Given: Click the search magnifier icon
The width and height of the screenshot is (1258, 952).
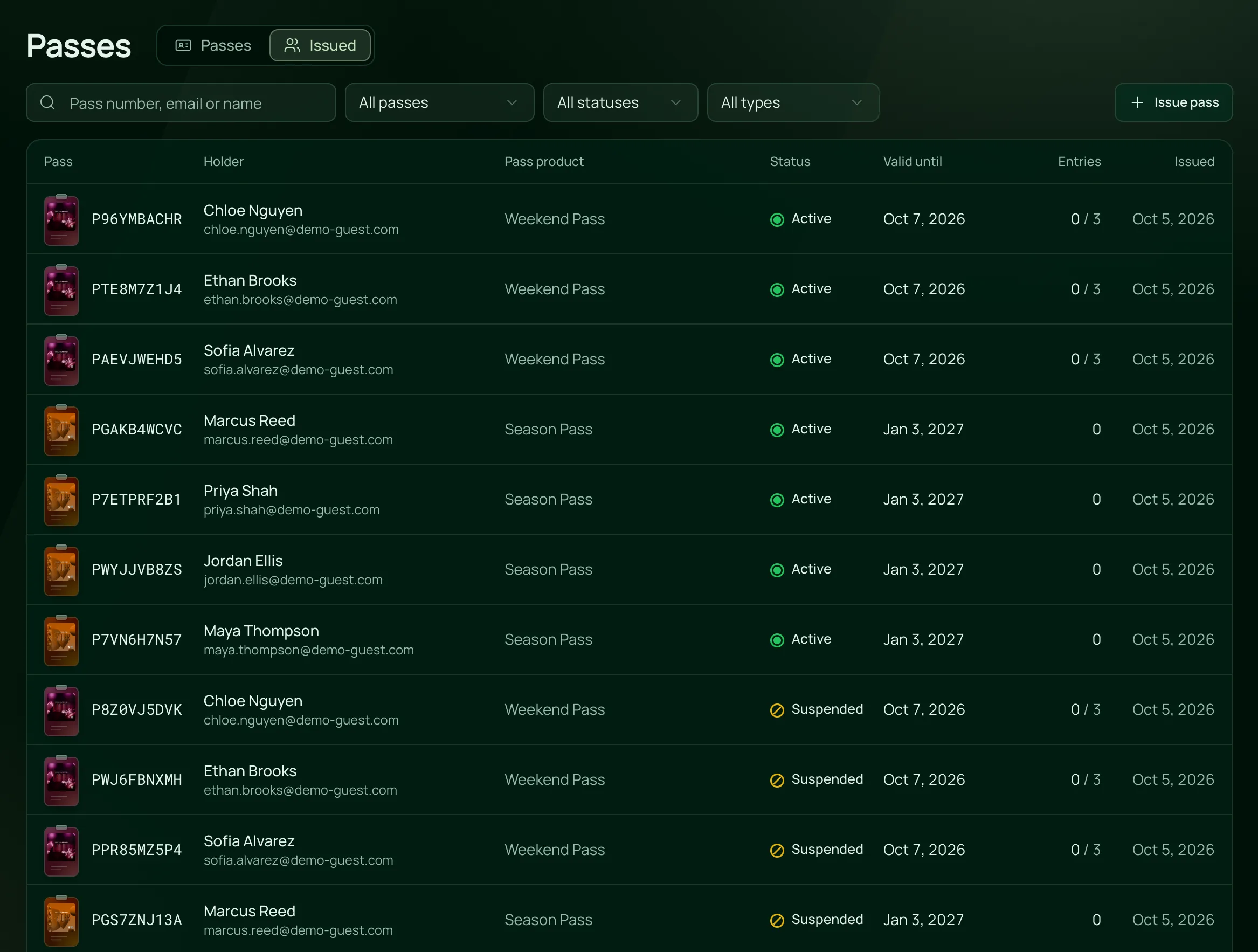Looking at the screenshot, I should (x=48, y=102).
